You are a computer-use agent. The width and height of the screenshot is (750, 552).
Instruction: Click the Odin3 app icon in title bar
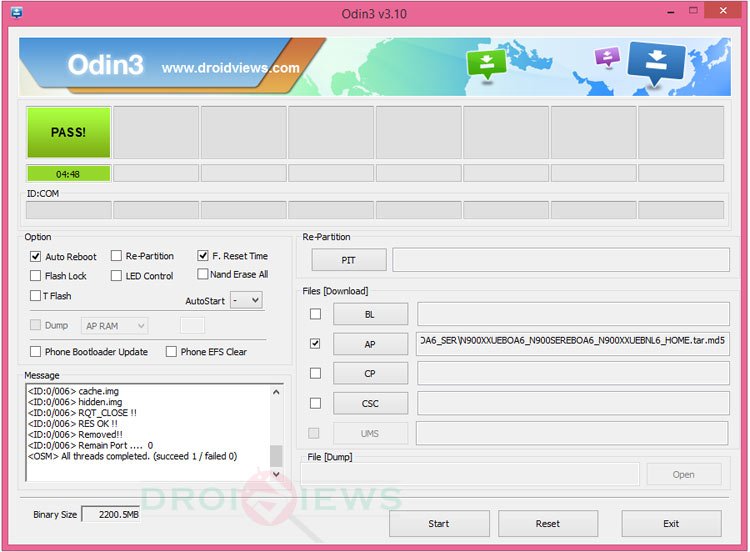[17, 12]
